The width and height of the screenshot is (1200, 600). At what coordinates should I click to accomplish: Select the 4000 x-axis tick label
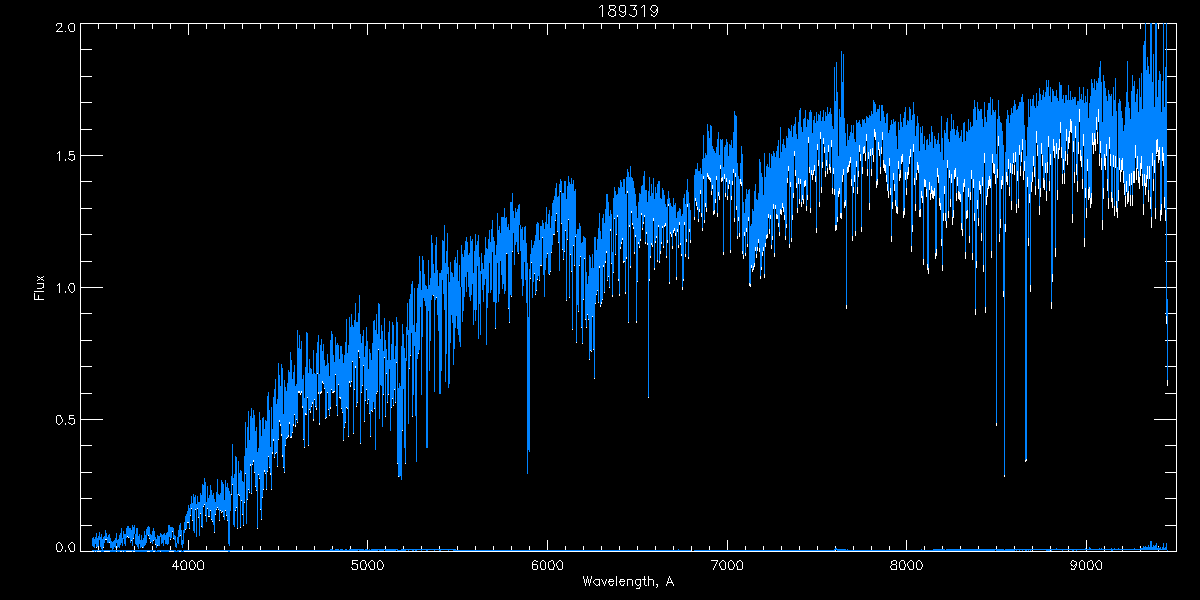[188, 564]
